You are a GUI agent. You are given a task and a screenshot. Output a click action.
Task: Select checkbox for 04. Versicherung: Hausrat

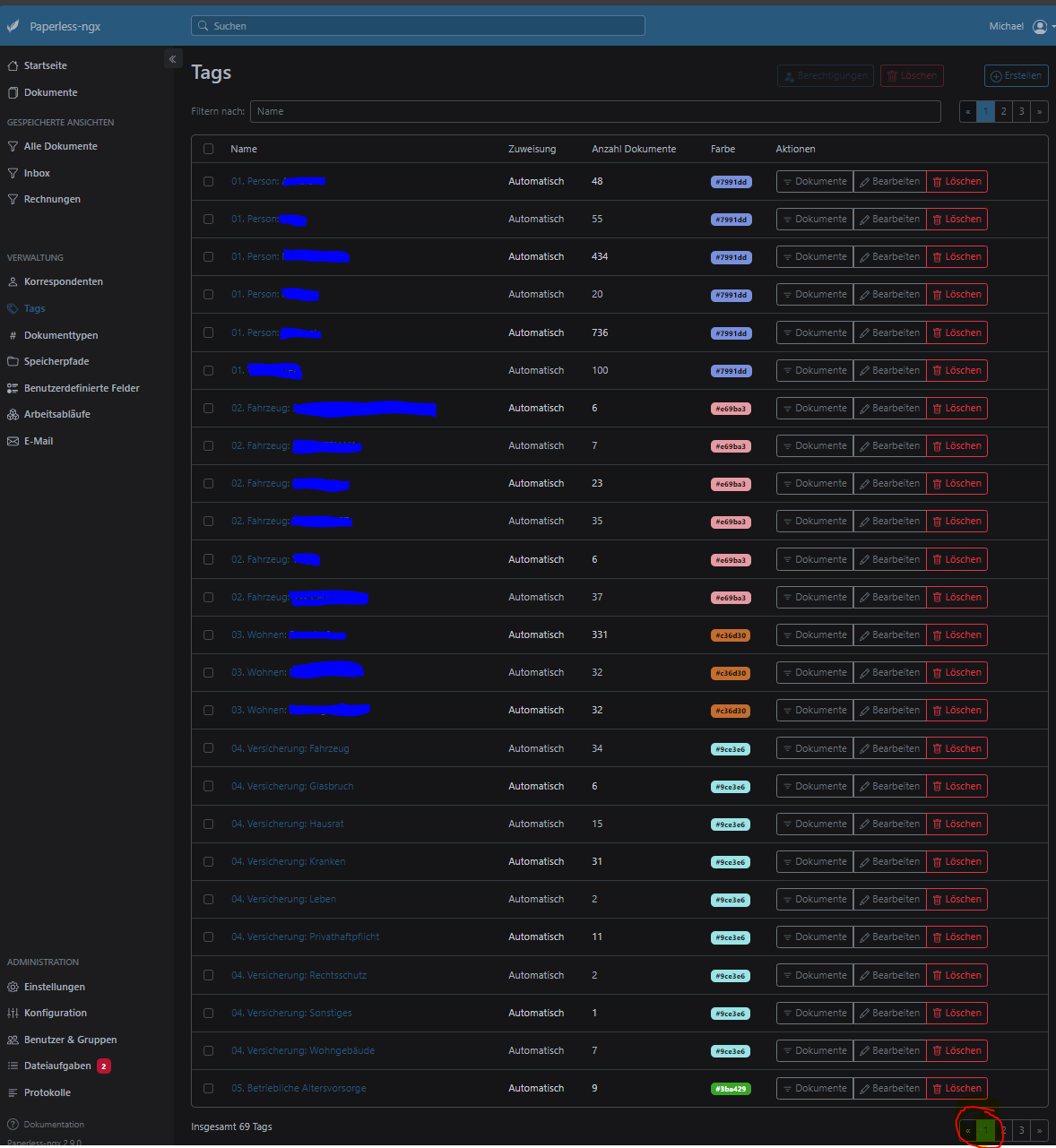209,824
